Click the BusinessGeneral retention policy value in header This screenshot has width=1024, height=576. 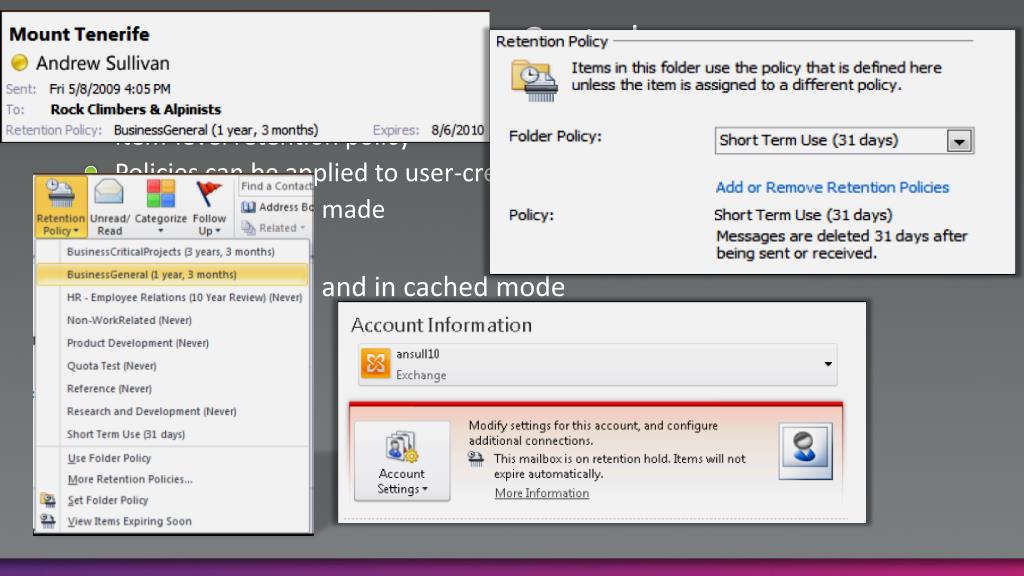[x=216, y=130]
